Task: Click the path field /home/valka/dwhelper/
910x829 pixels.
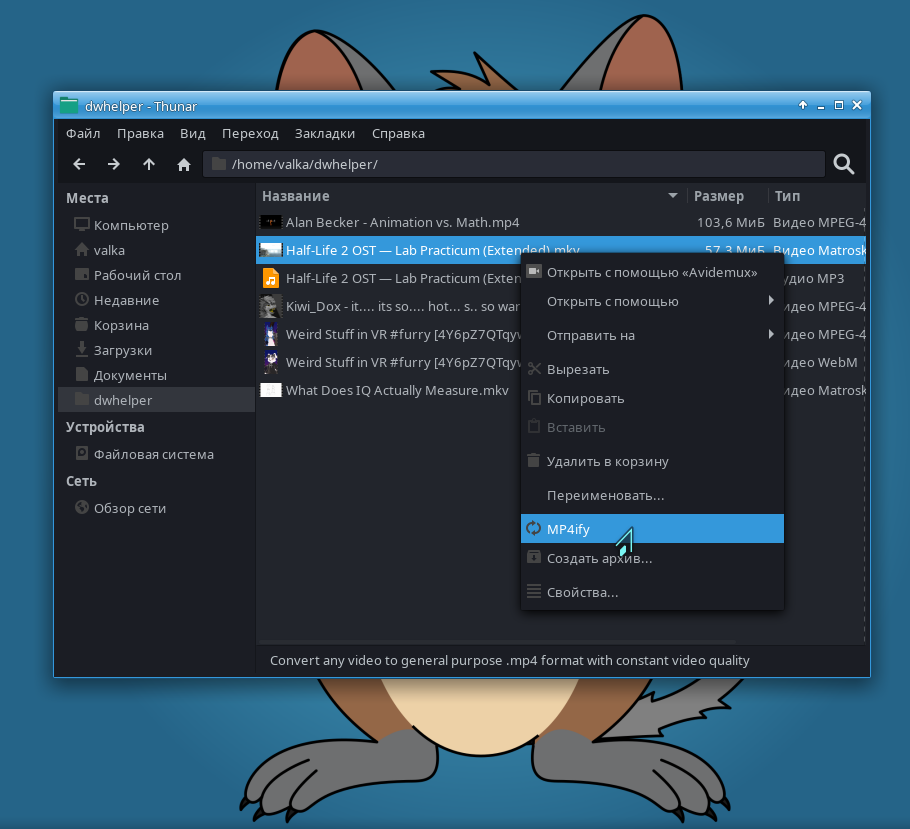Action: click(514, 164)
